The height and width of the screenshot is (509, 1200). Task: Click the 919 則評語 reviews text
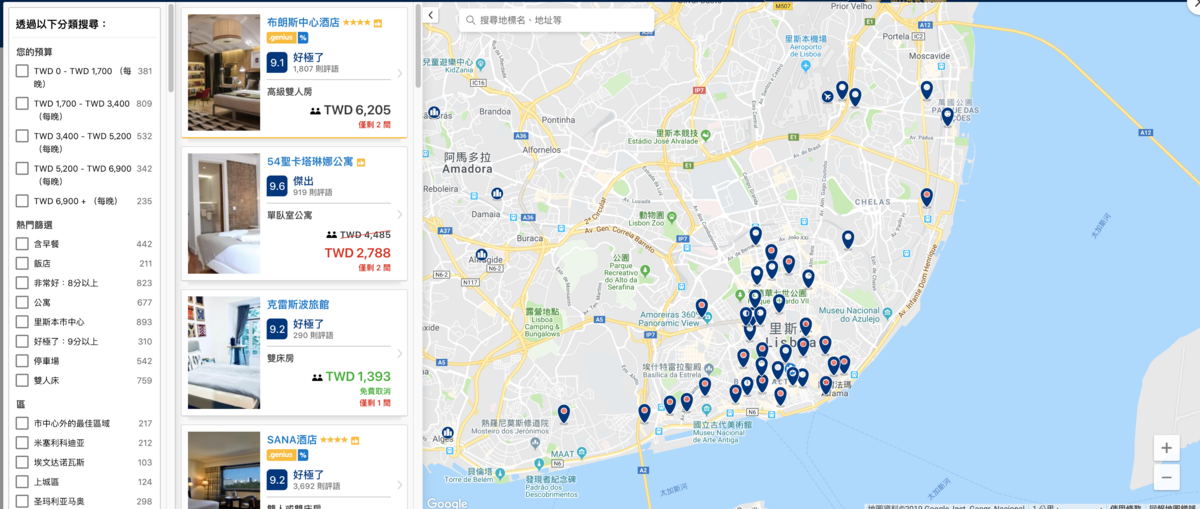(x=312, y=192)
